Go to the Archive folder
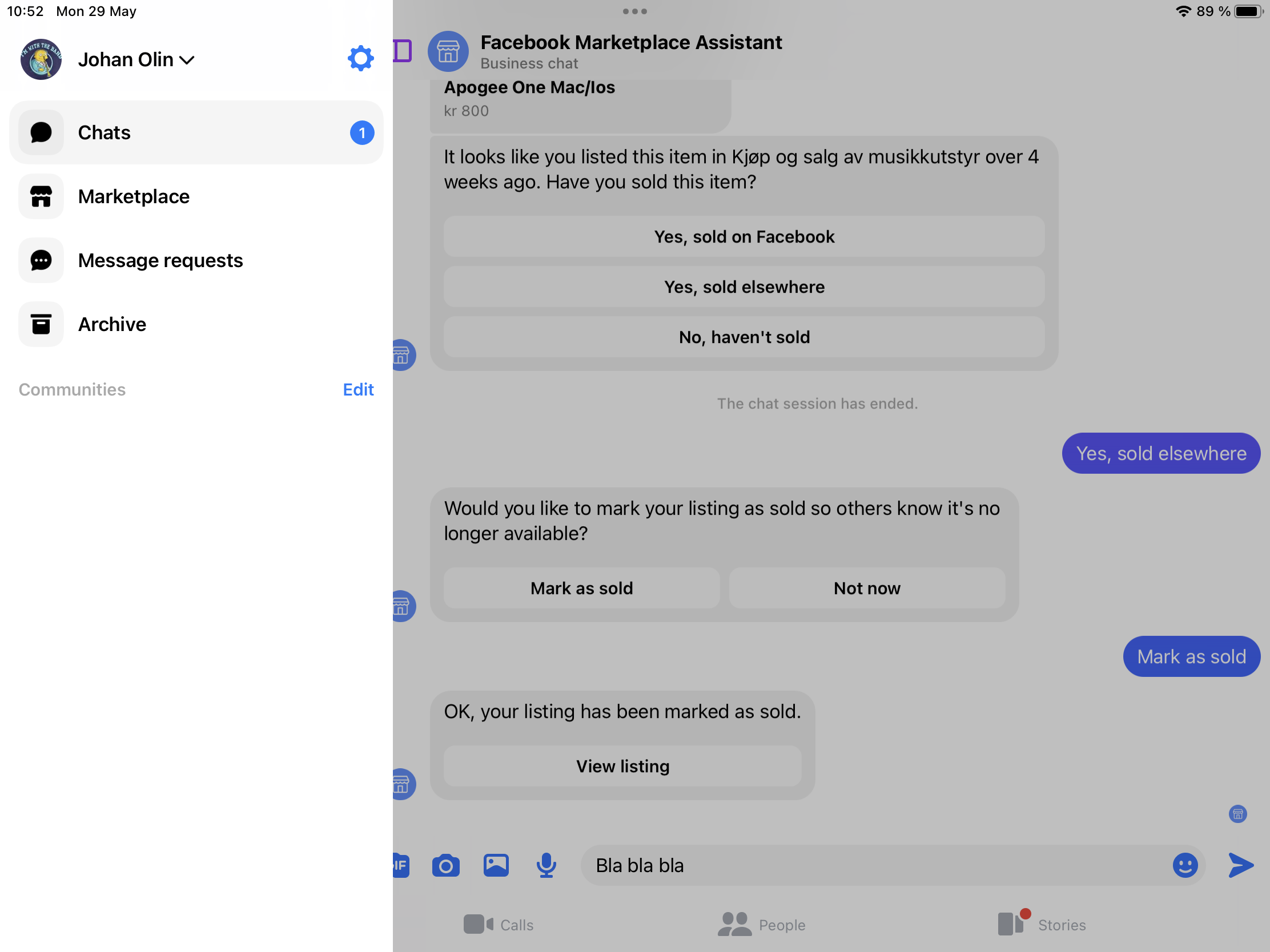 click(112, 325)
